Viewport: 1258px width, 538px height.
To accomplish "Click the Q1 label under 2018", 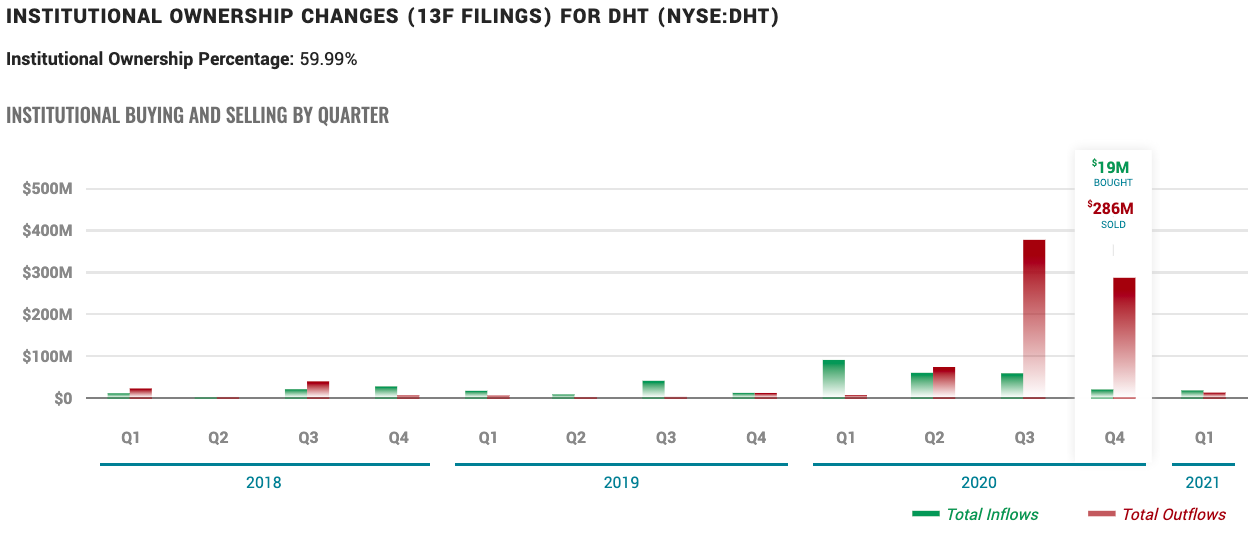I will pyautogui.click(x=130, y=438).
